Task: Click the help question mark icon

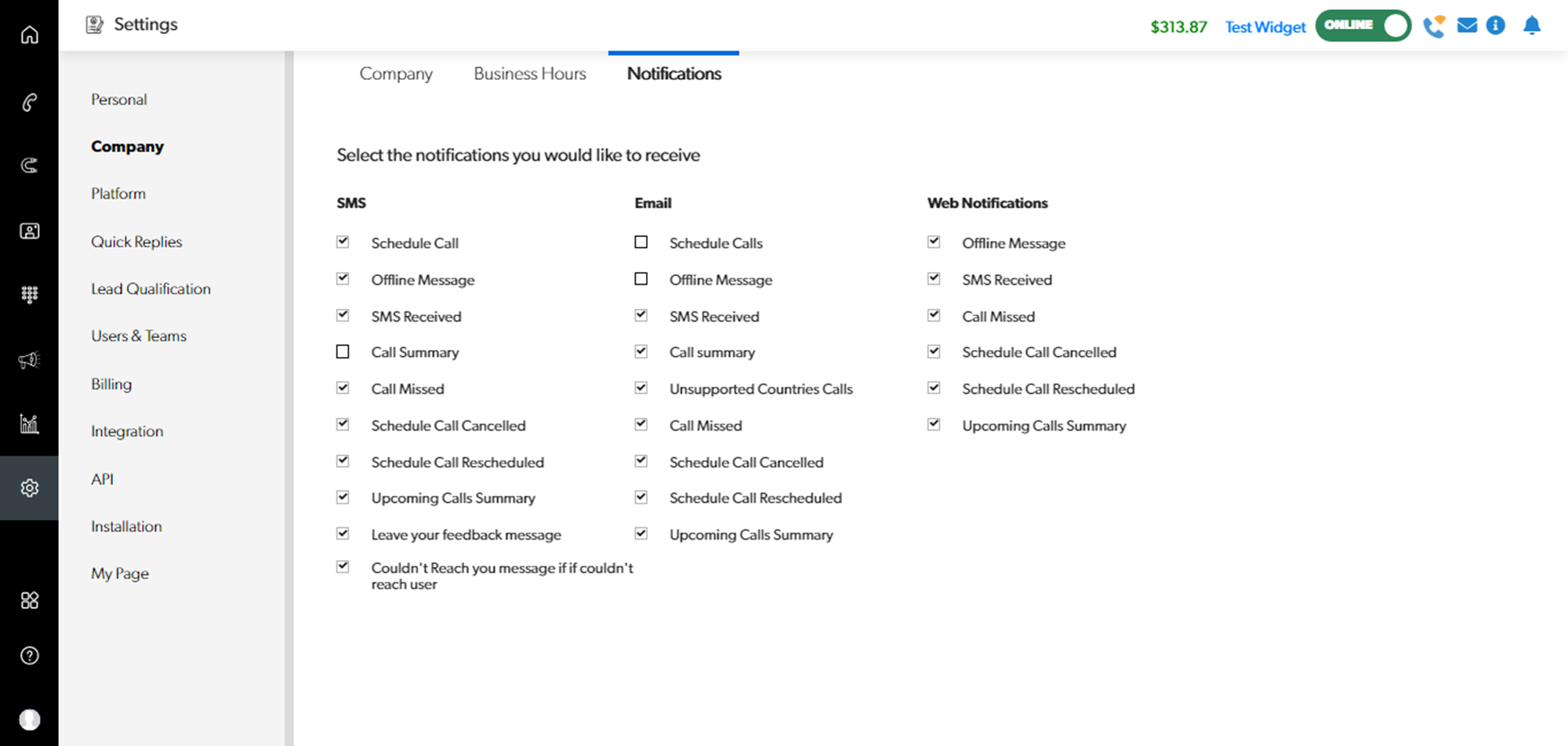Action: 29,656
